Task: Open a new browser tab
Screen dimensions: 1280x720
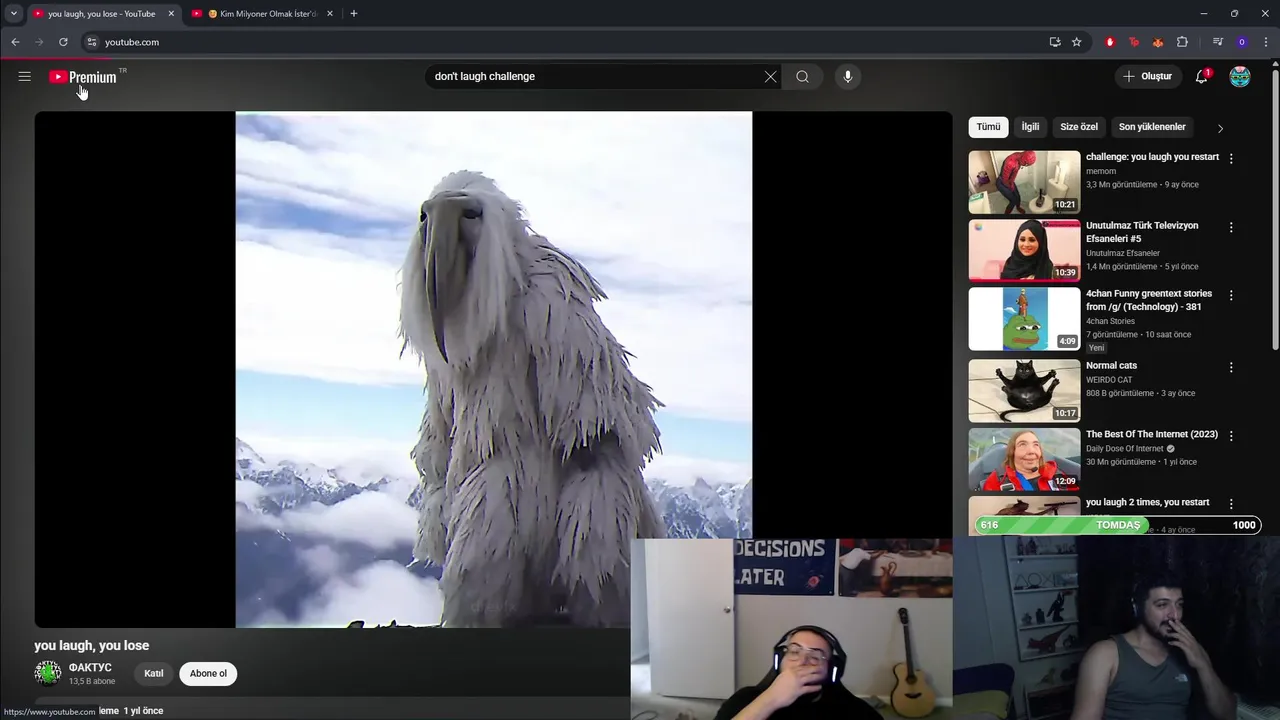Action: [353, 13]
